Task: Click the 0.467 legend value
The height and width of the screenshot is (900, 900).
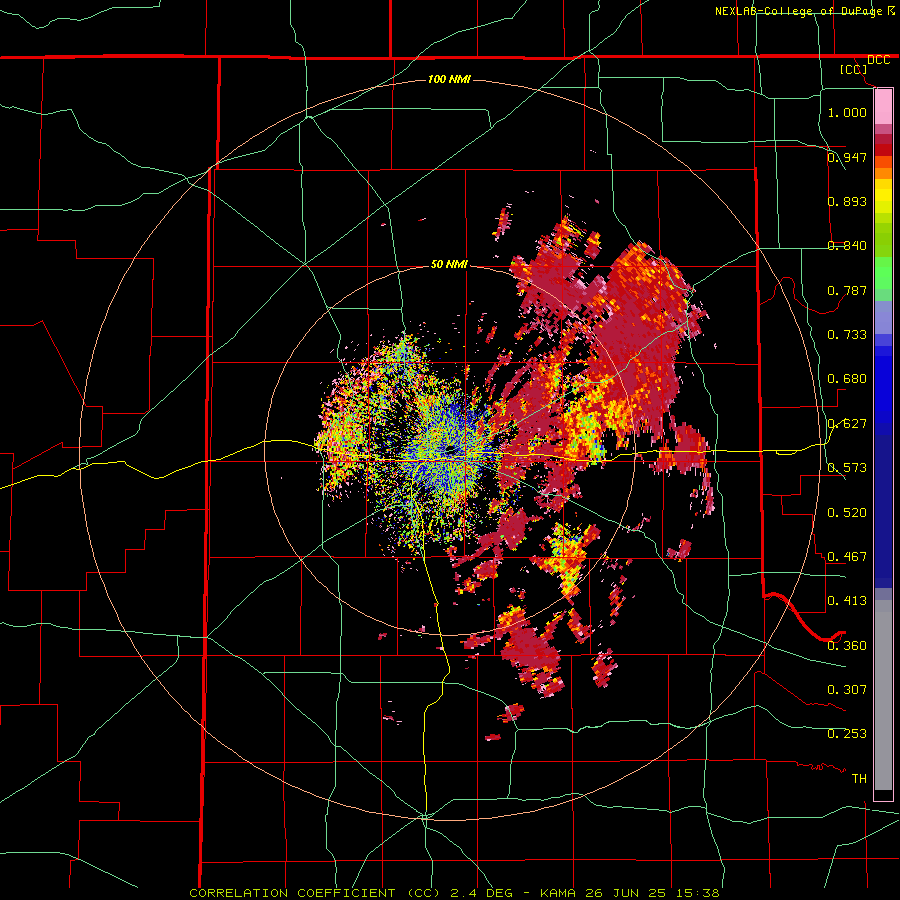Action: [847, 556]
